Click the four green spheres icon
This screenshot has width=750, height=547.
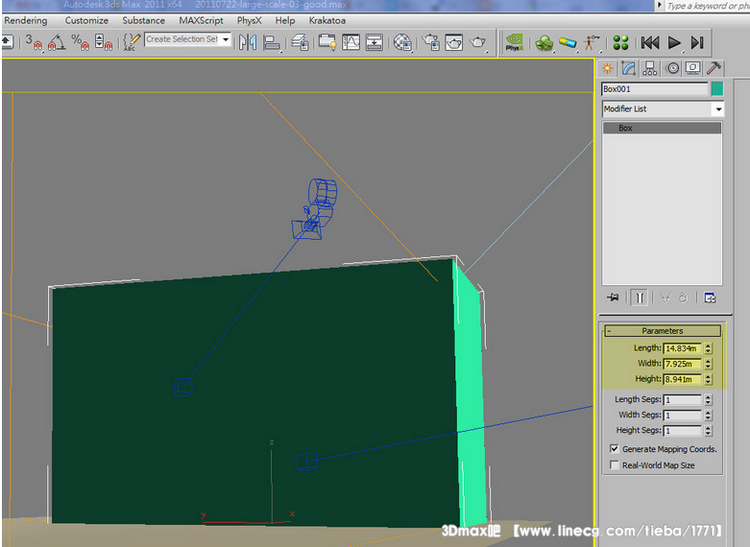(620, 43)
